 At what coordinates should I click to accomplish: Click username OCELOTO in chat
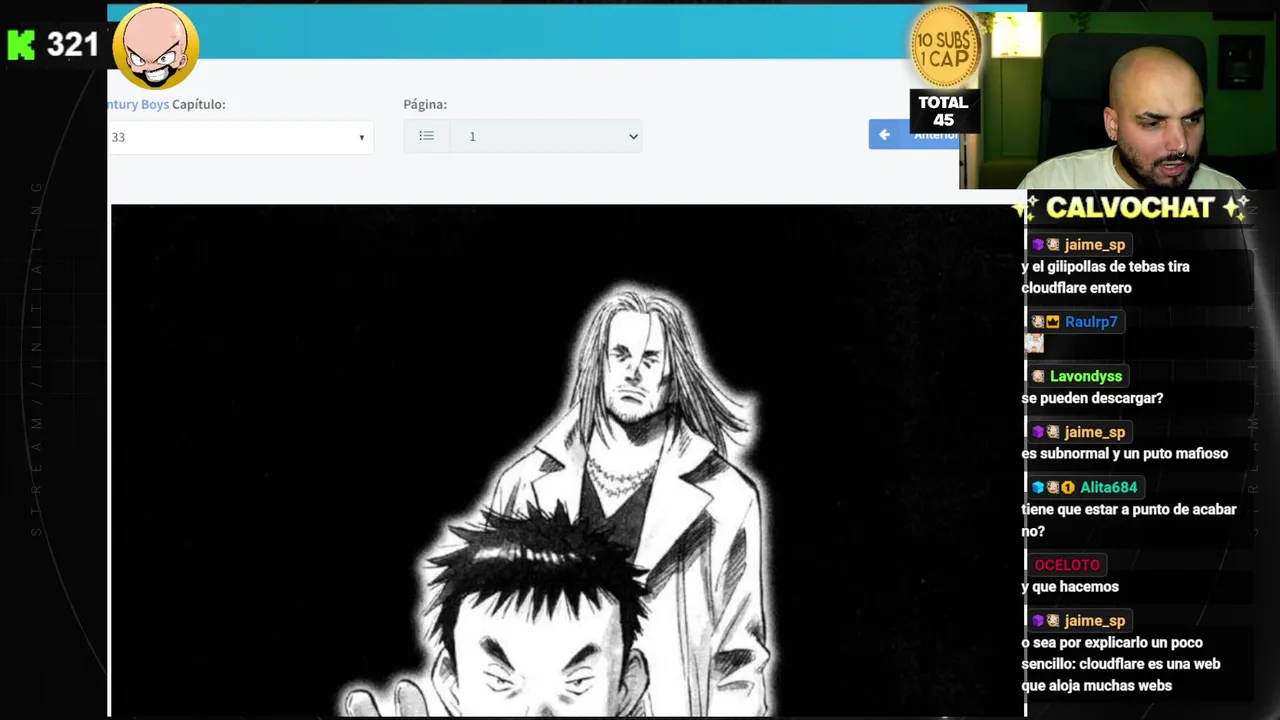[1067, 565]
